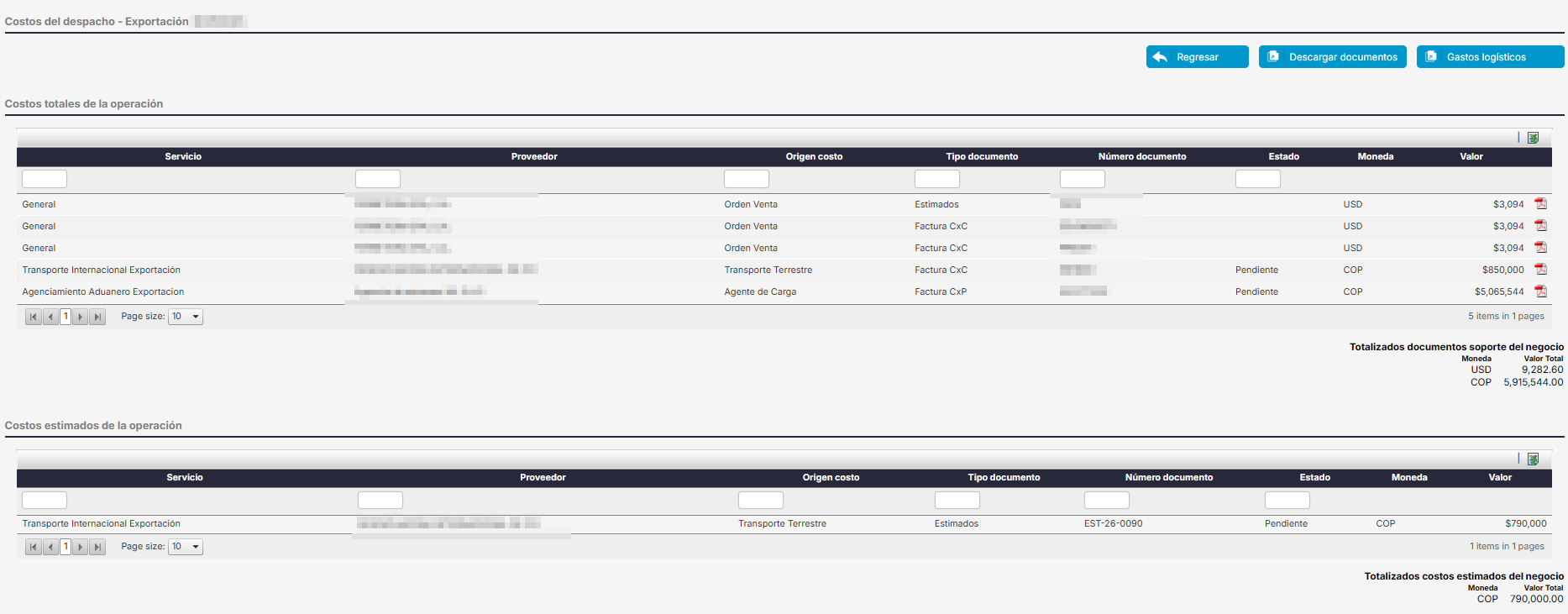Click the Agente de Carga cell

click(760, 291)
